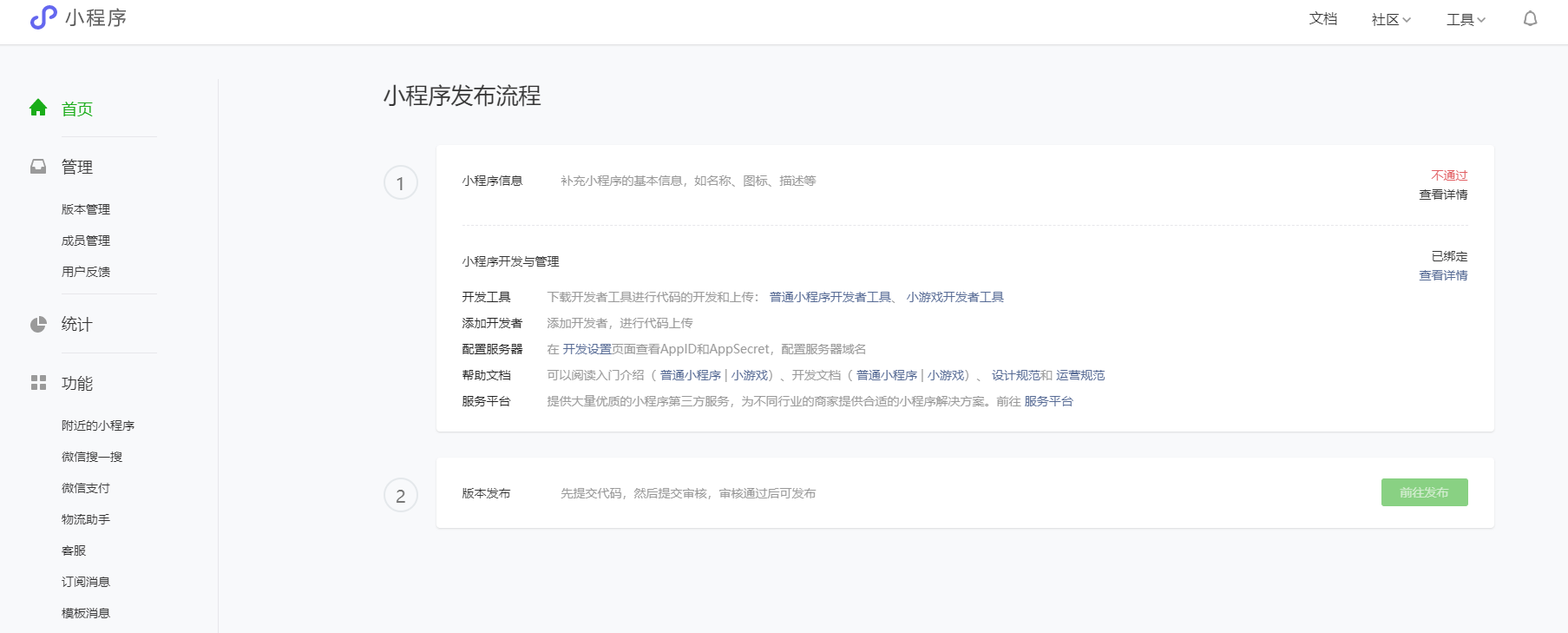Screen dimensions: 1568x633
Task: Open the notification bell
Action: click(1530, 19)
